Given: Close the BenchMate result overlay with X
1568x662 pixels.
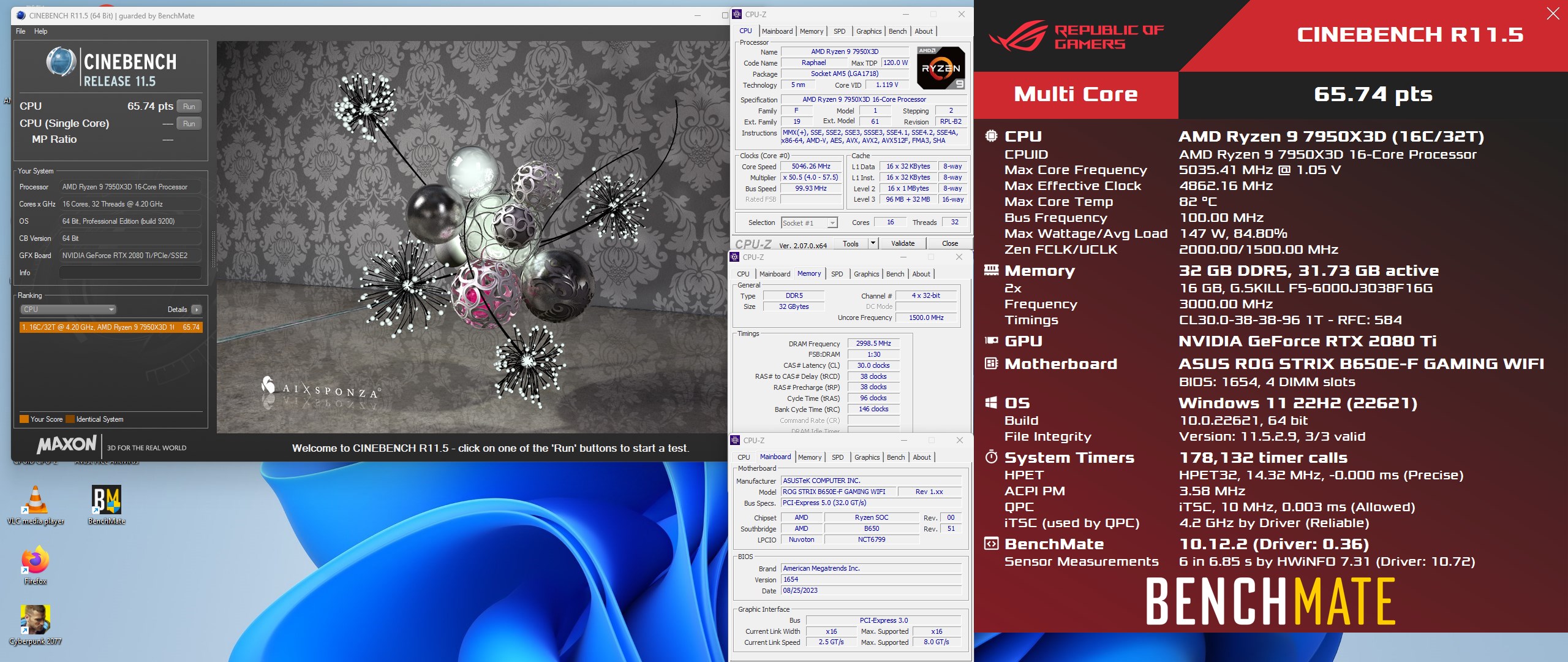Looking at the screenshot, I should [x=1553, y=13].
